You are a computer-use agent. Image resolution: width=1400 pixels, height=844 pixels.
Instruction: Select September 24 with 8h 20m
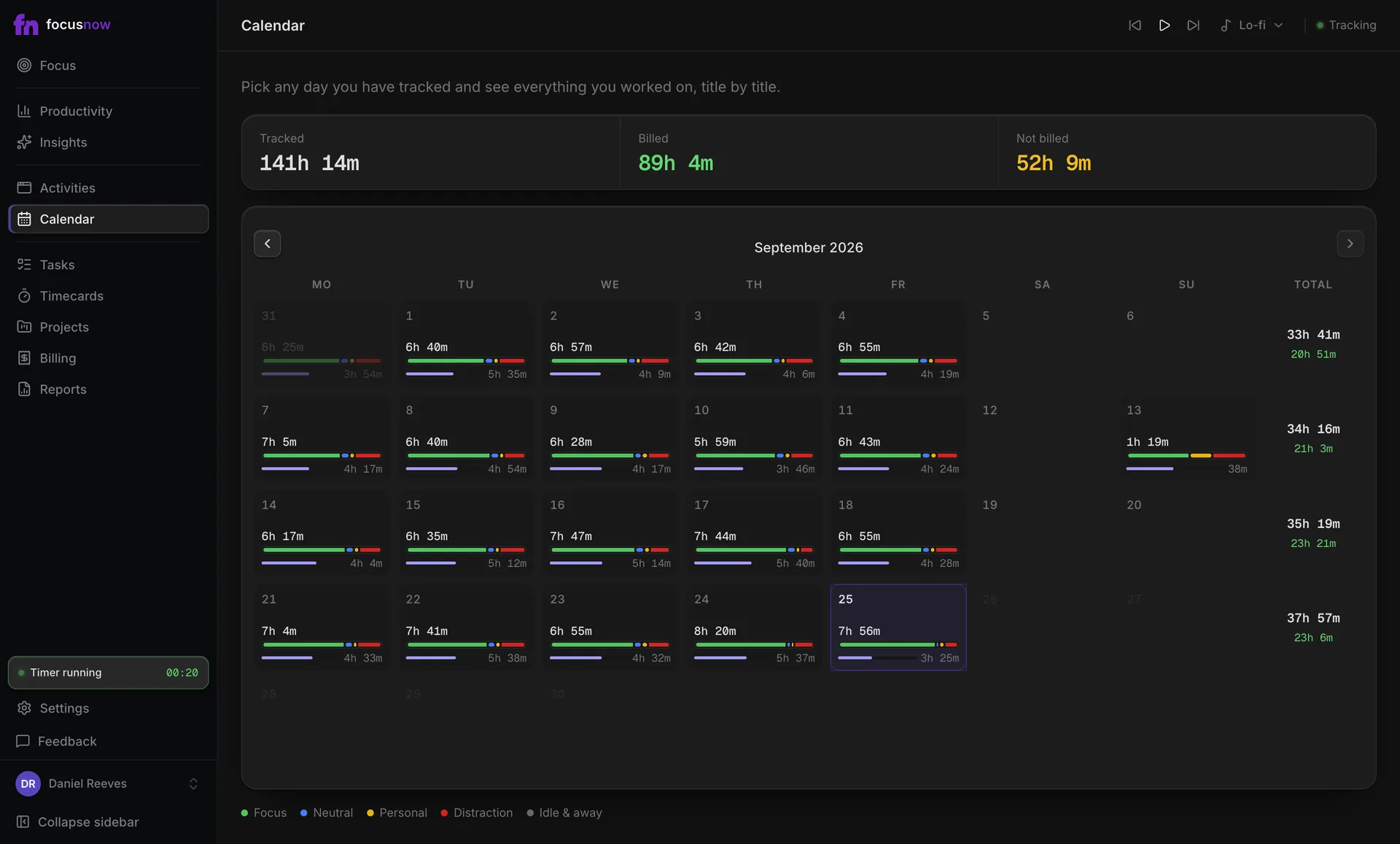tap(754, 627)
